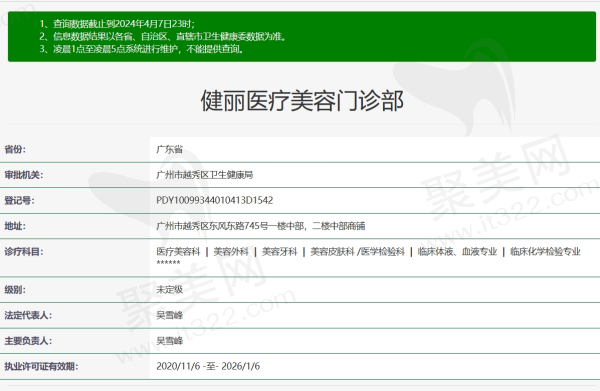Click the 地址 label
This screenshot has width=600, height=391.
[15, 226]
